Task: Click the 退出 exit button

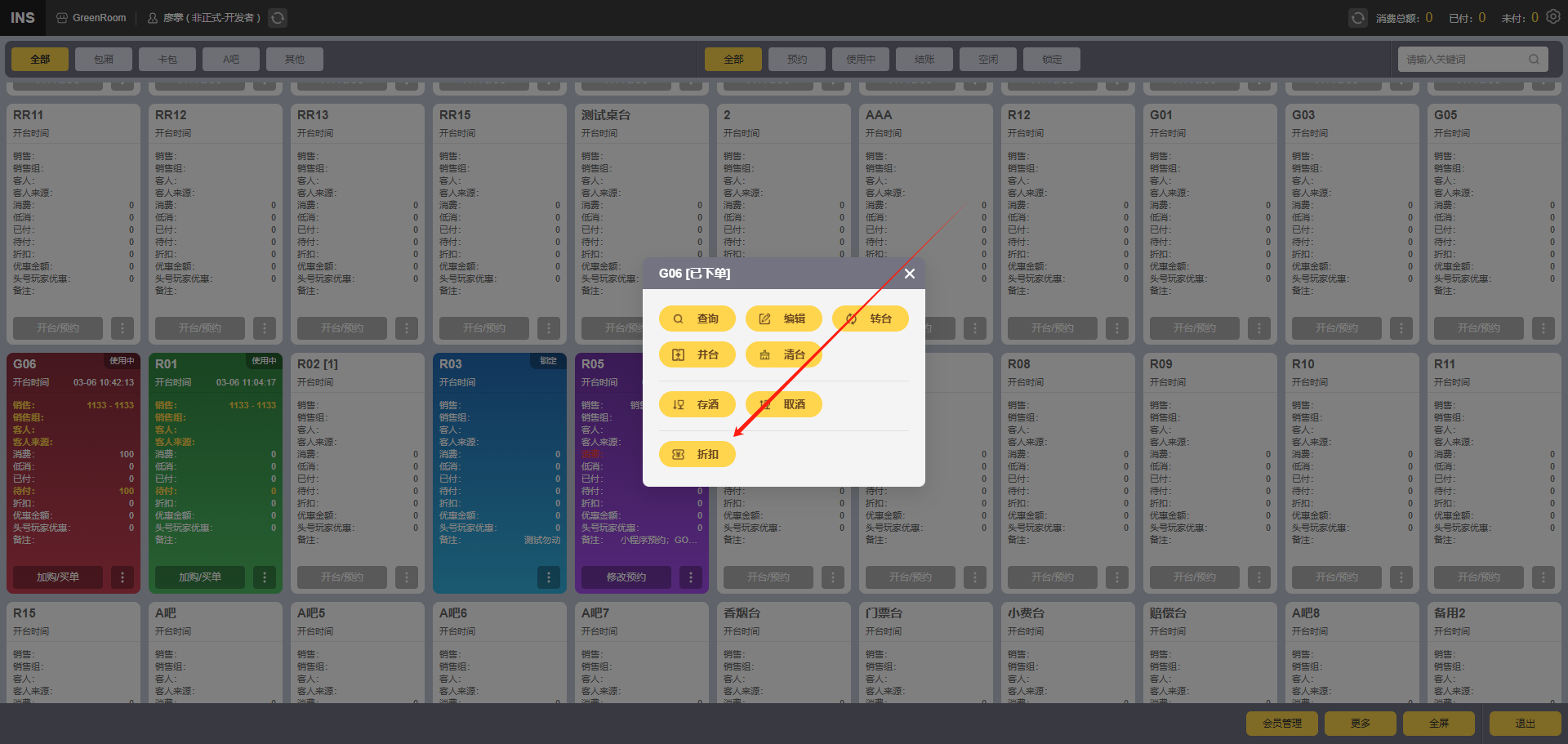Action: tap(1526, 724)
